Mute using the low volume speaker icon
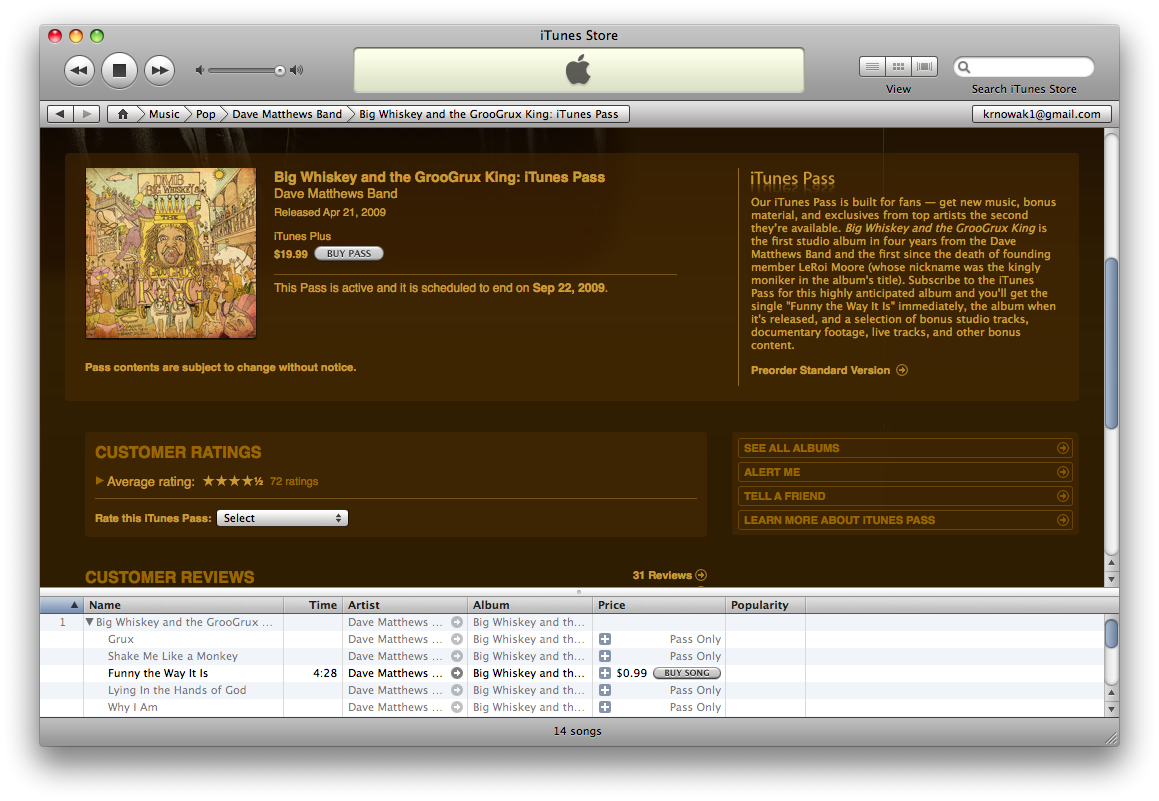The image size is (1159, 801). click(200, 70)
